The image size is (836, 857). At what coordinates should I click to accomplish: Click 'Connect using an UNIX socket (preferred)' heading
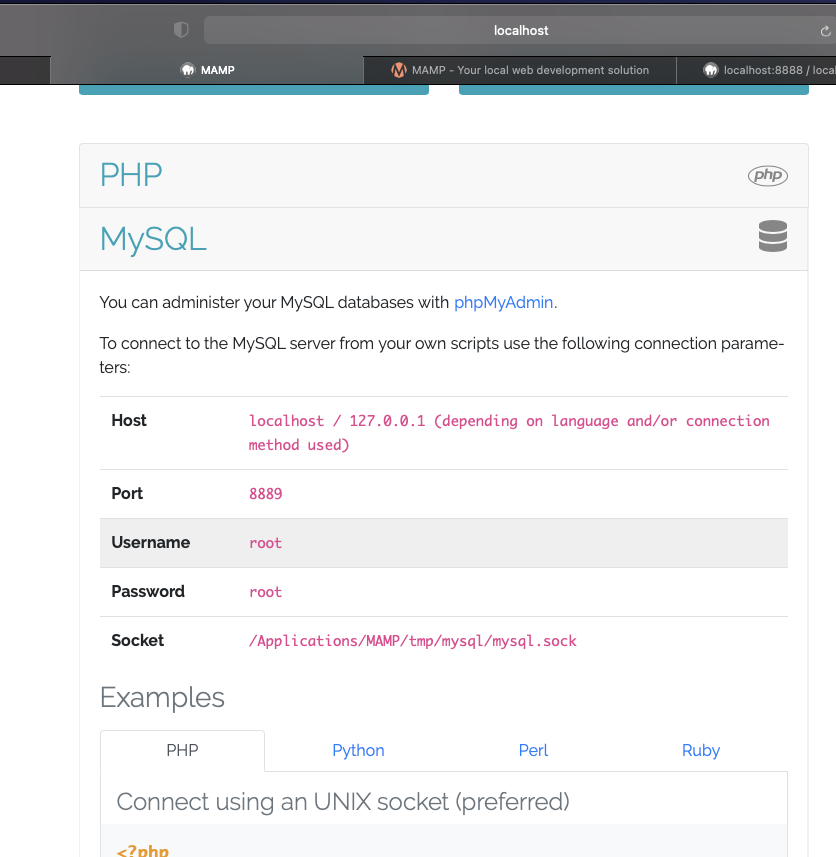point(343,802)
